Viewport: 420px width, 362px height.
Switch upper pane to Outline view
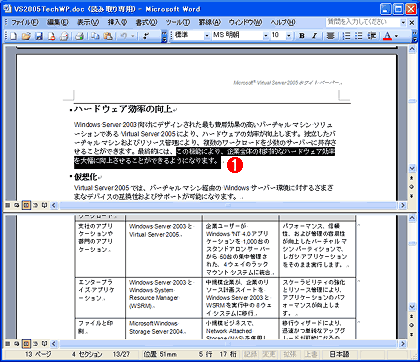click(35, 205)
